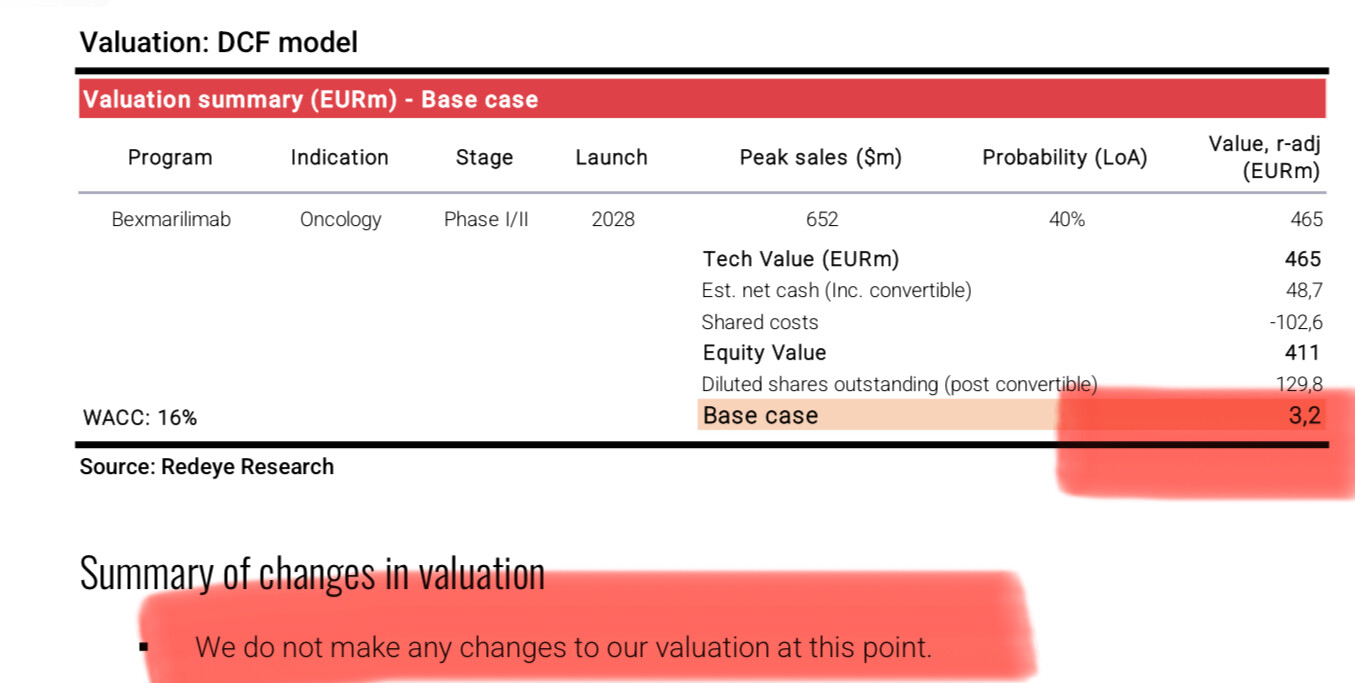Select the Bexmarilimab program cell
This screenshot has width=1355, height=683.
point(171,220)
